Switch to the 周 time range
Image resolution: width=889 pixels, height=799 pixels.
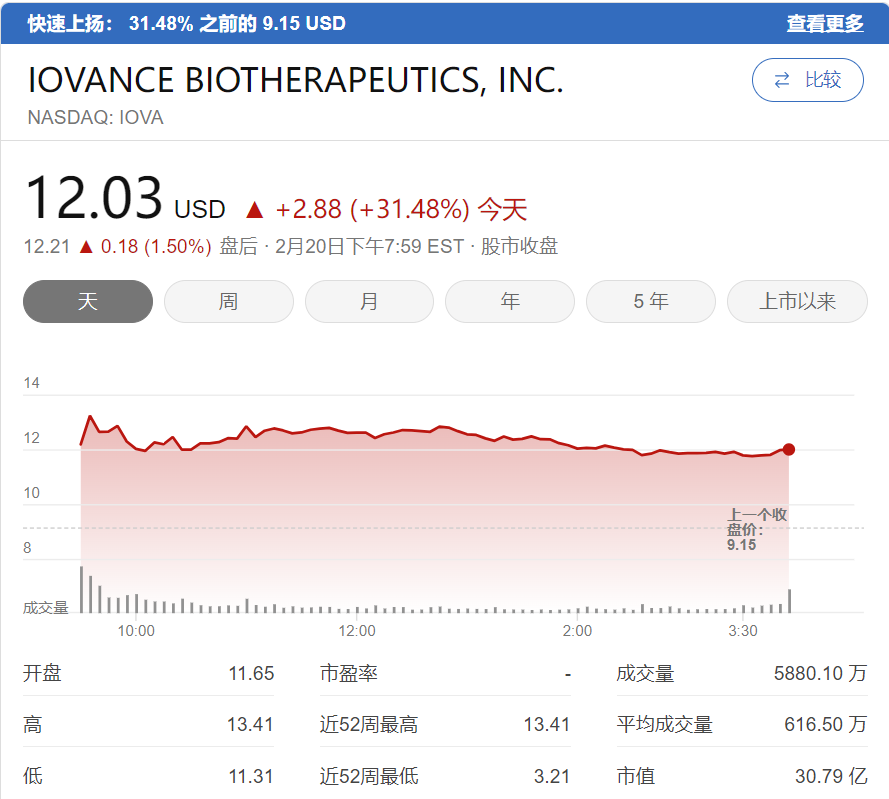click(228, 301)
